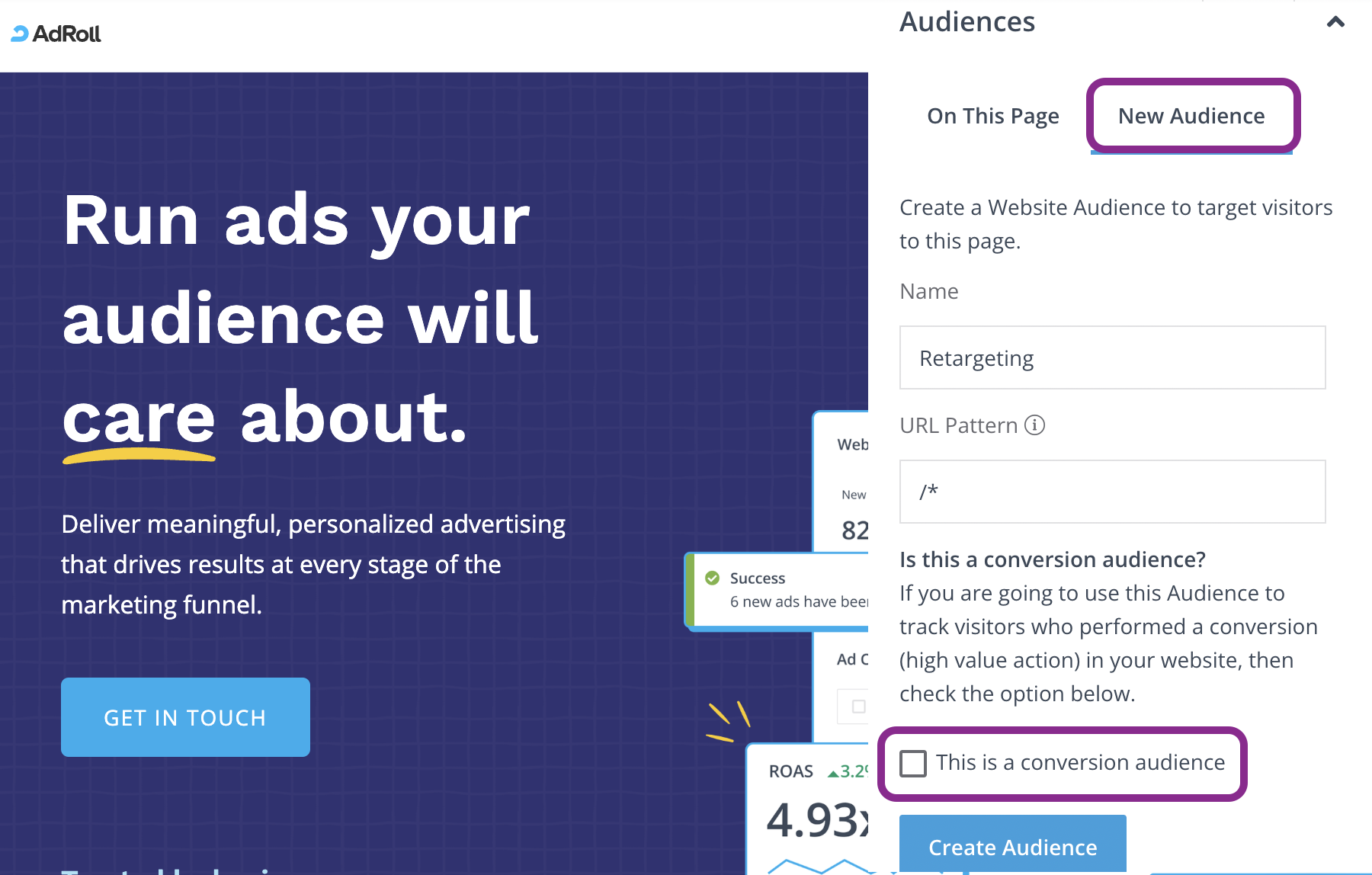Image resolution: width=1372 pixels, height=875 pixels.
Task: Click the Audiences panel heading
Action: (x=967, y=21)
